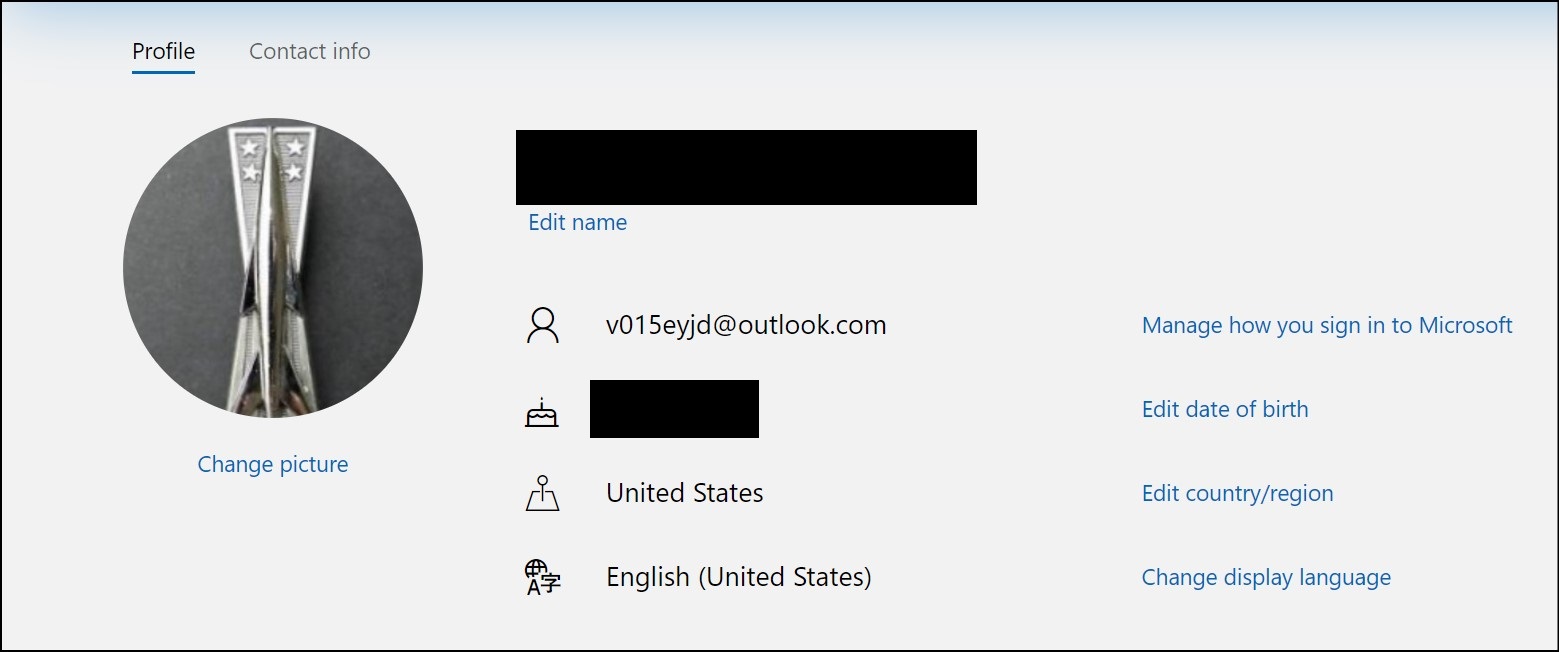Open the Profile tab

(164, 51)
